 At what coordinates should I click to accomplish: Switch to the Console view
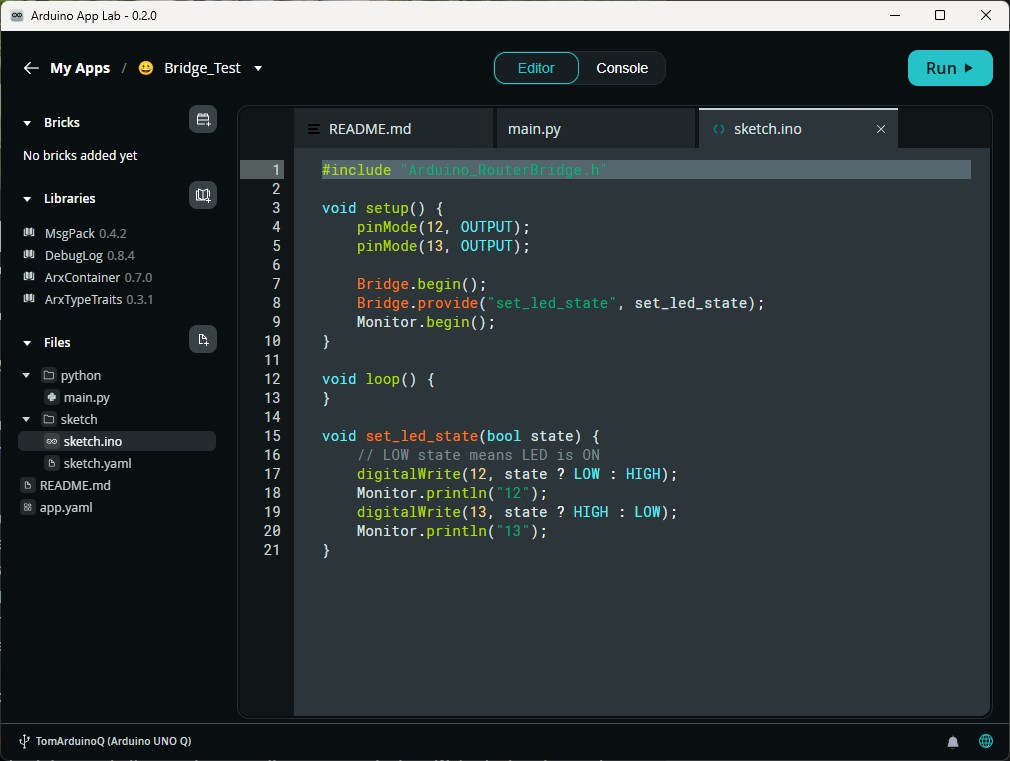[x=622, y=68]
